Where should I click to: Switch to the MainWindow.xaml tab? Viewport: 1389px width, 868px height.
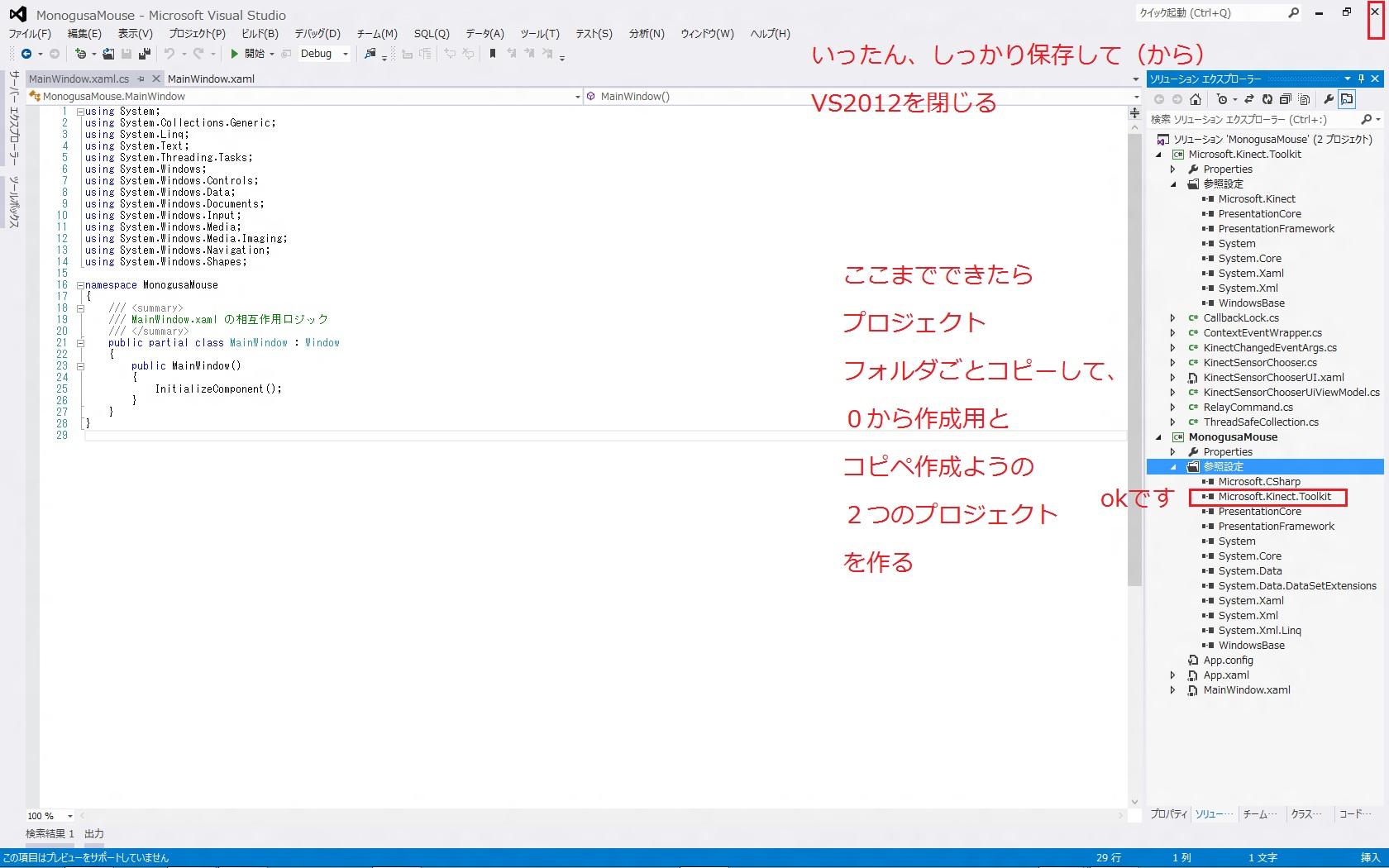[x=211, y=79]
